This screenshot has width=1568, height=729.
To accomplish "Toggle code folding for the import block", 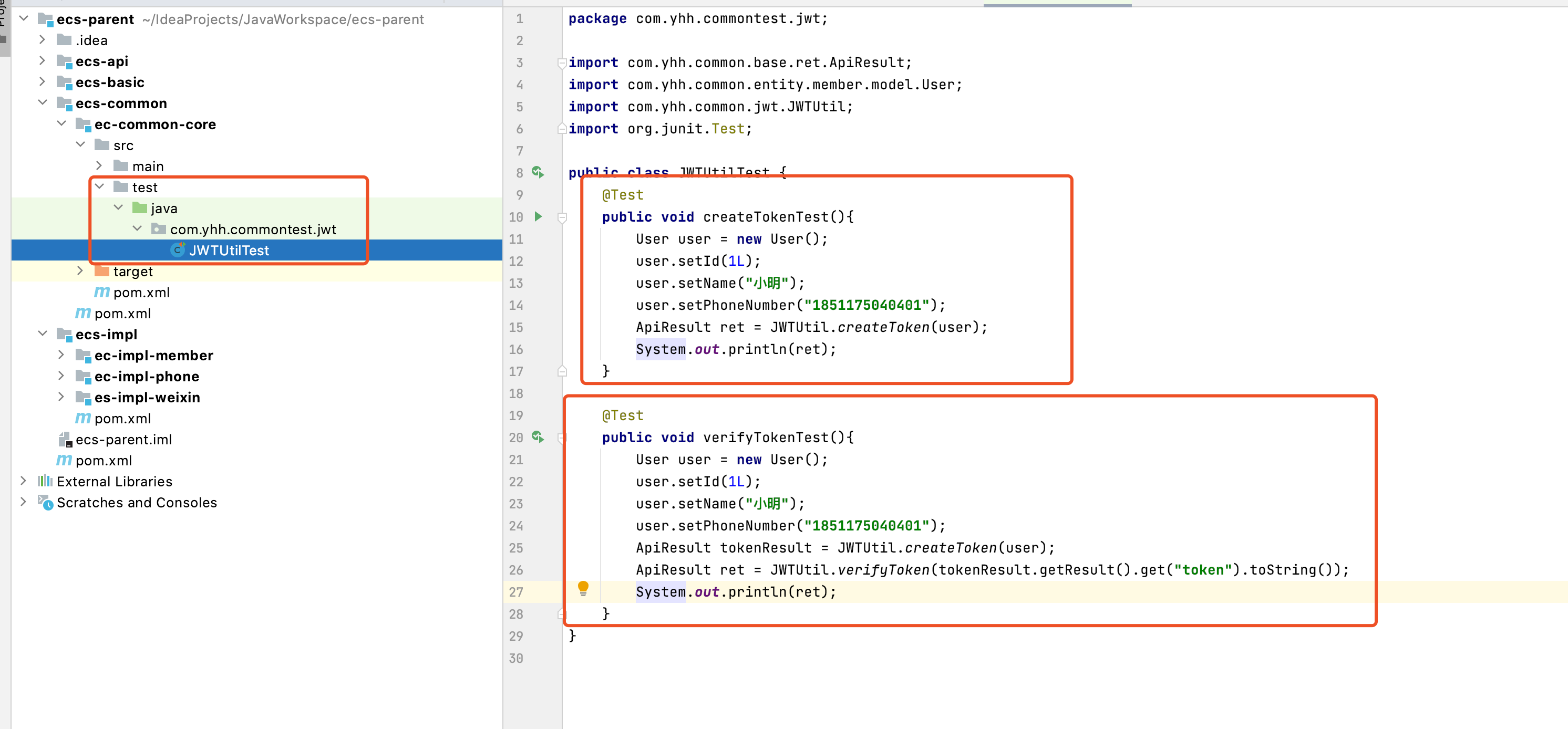I will click(x=562, y=63).
